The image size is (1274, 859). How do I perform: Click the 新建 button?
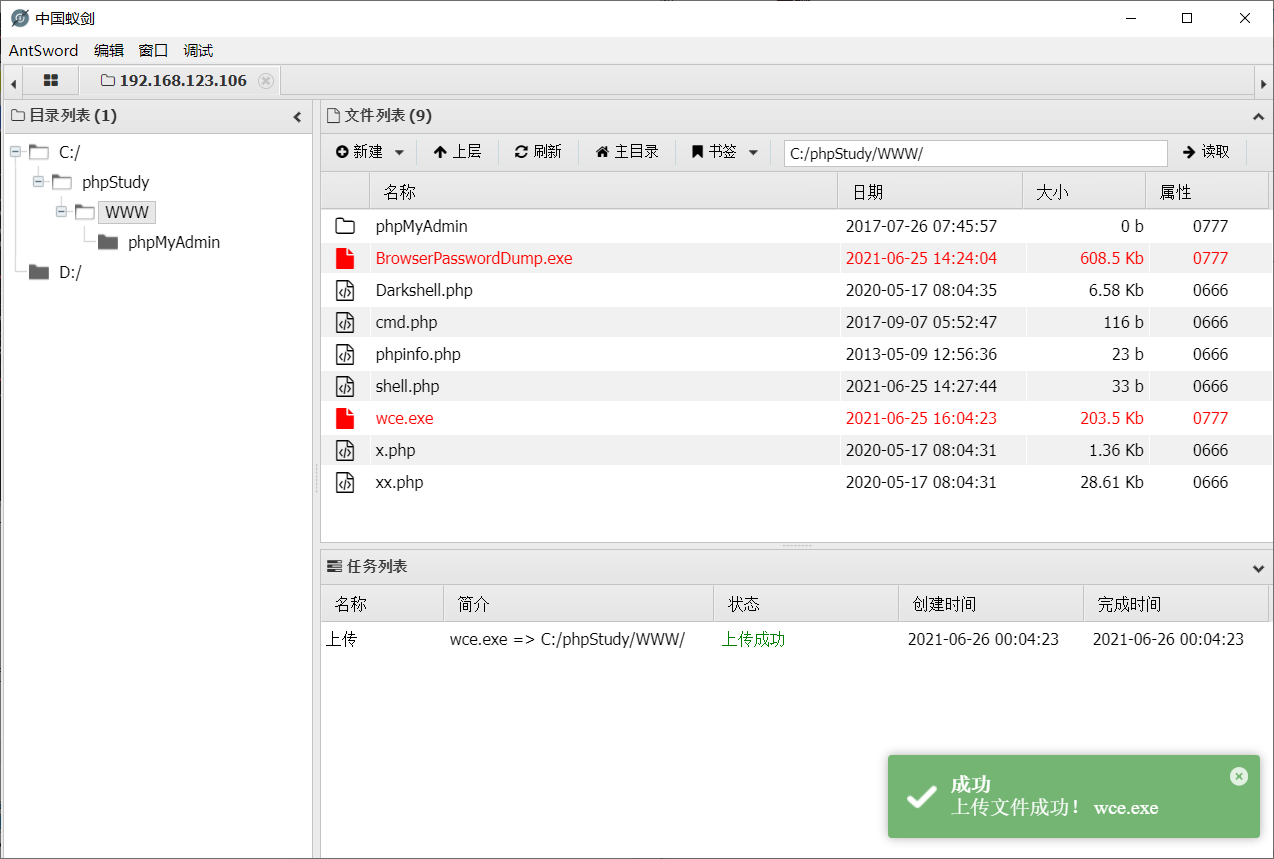pos(360,152)
